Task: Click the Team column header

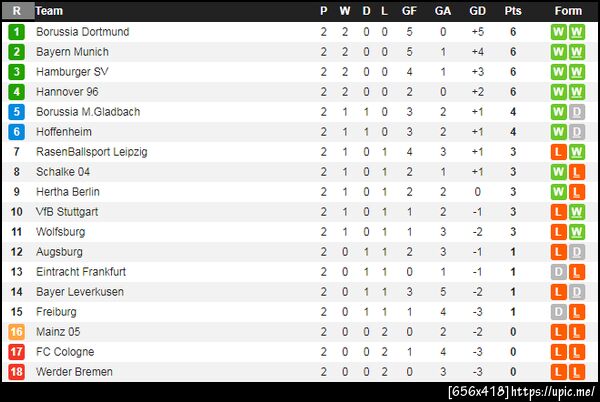Action: pos(50,11)
